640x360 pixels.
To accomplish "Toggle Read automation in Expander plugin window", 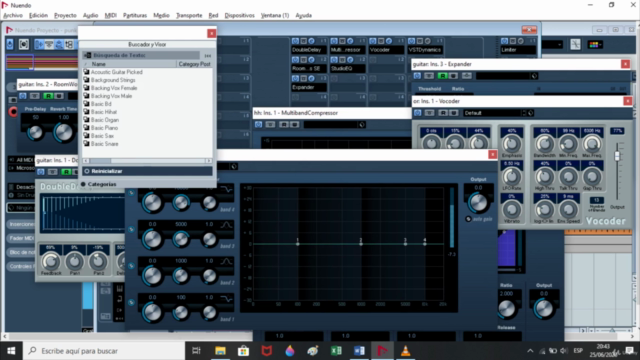I will pyautogui.click(x=442, y=76).
